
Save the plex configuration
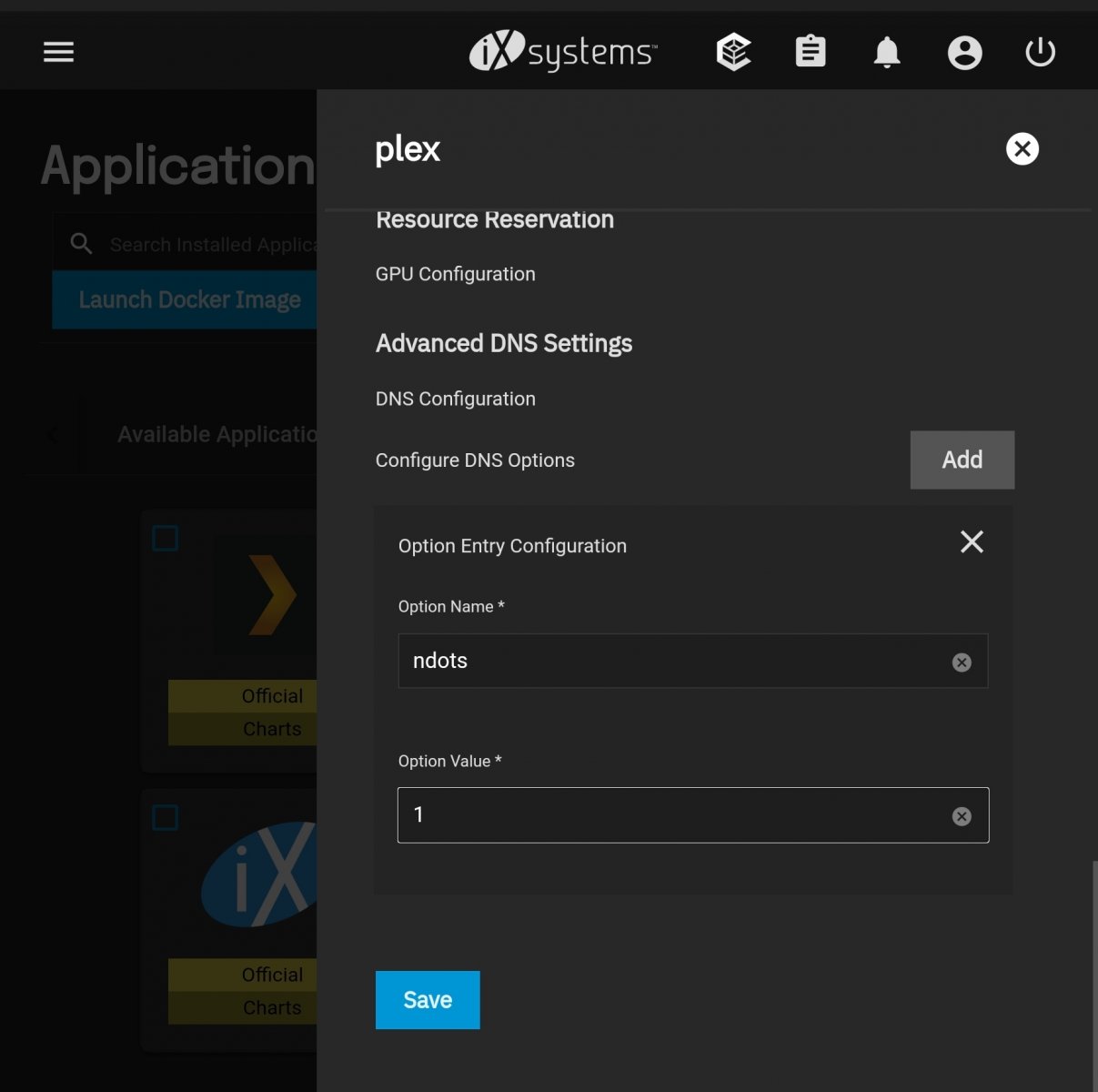pos(428,1000)
